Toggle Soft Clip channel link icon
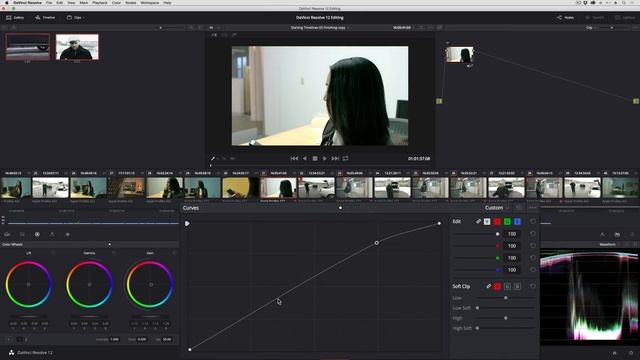The image size is (640, 360). pos(488,287)
